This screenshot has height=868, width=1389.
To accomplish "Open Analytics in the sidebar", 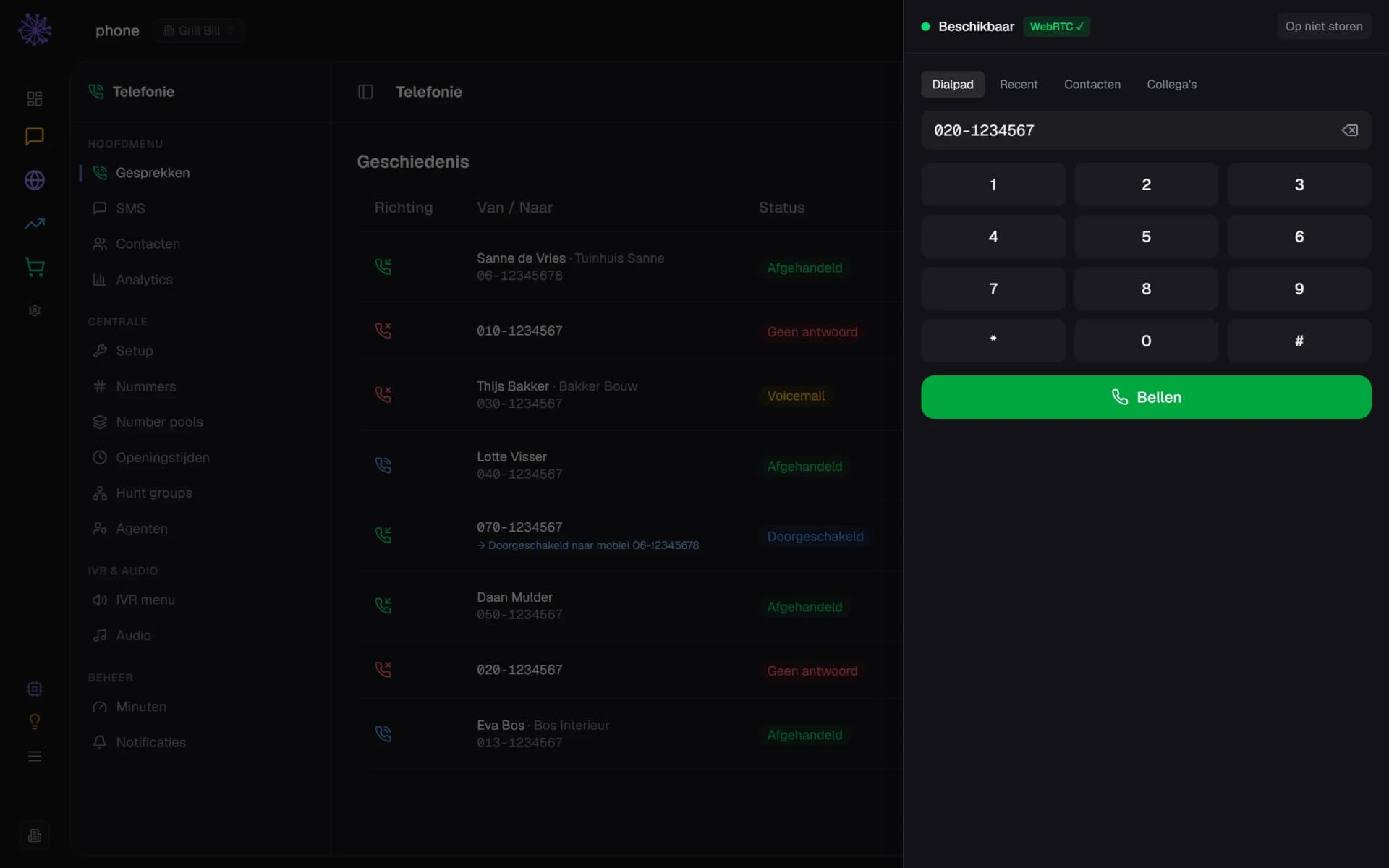I will coord(200,279).
